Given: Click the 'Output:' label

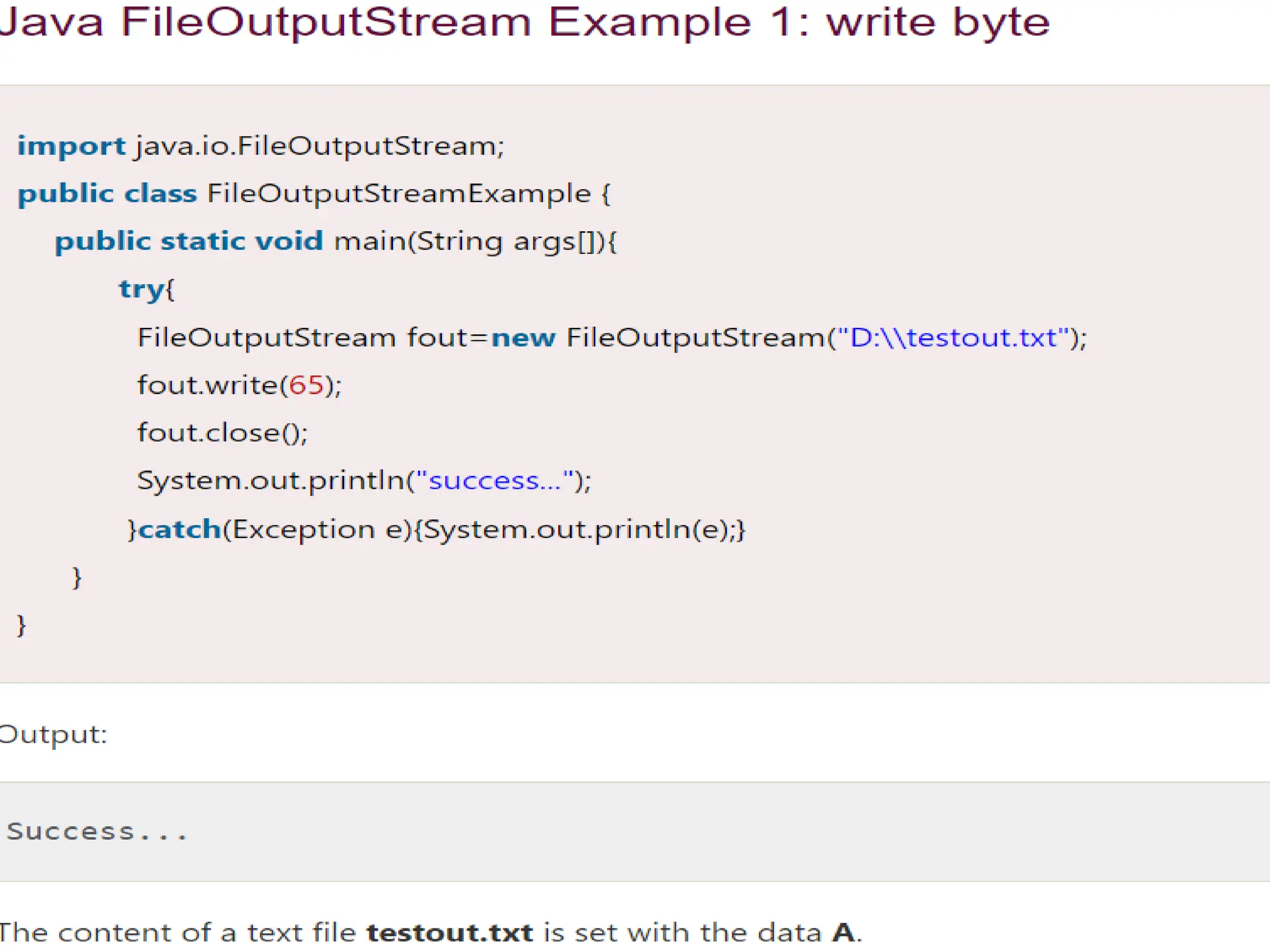Looking at the screenshot, I should click(x=53, y=734).
